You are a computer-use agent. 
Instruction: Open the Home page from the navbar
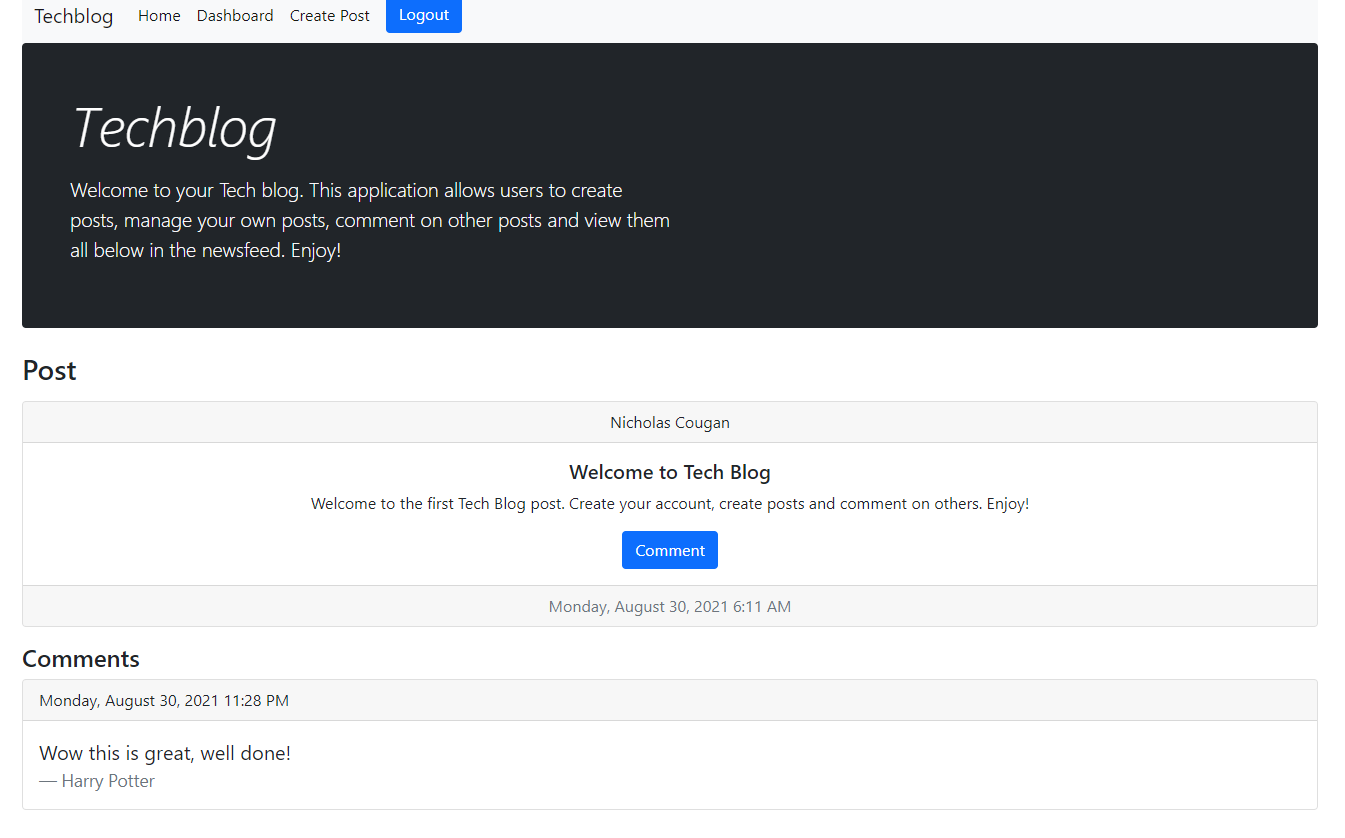click(x=159, y=15)
